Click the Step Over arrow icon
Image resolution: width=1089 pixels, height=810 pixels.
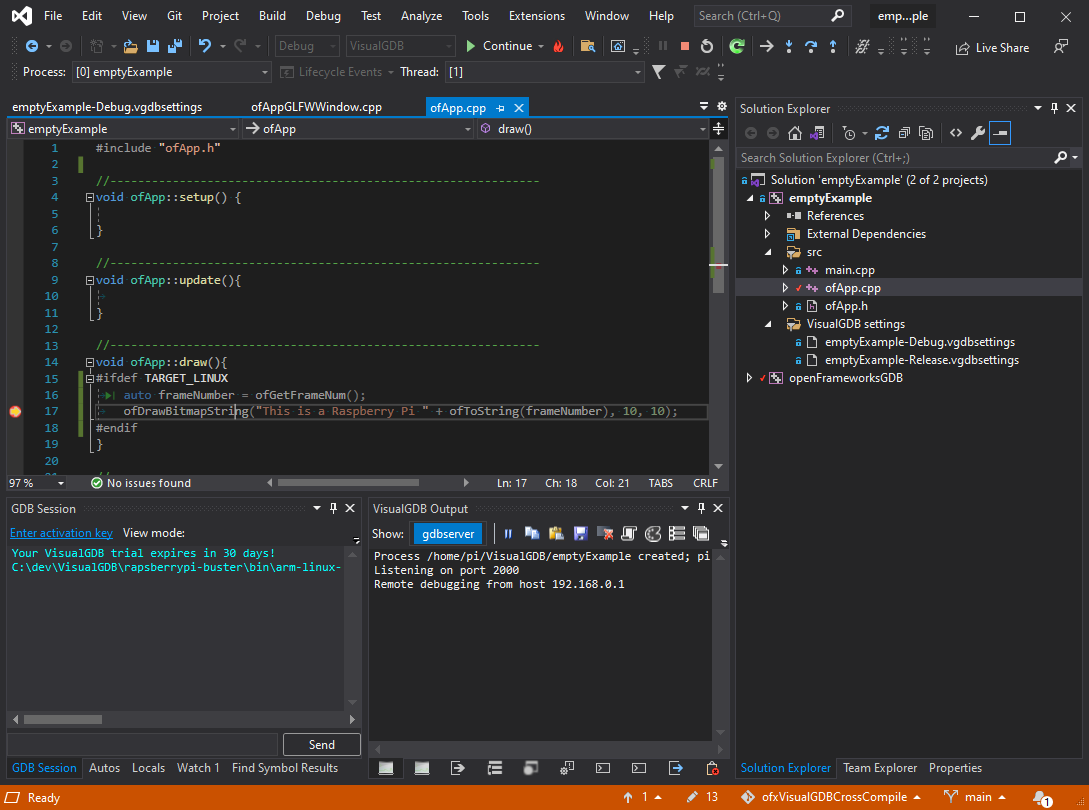810,47
